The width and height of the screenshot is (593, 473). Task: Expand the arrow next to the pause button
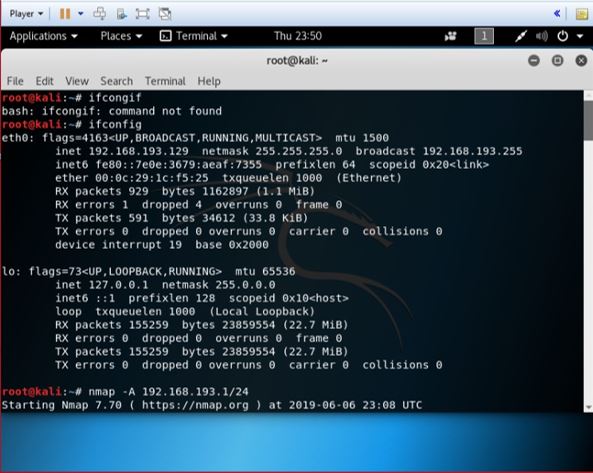click(81, 14)
